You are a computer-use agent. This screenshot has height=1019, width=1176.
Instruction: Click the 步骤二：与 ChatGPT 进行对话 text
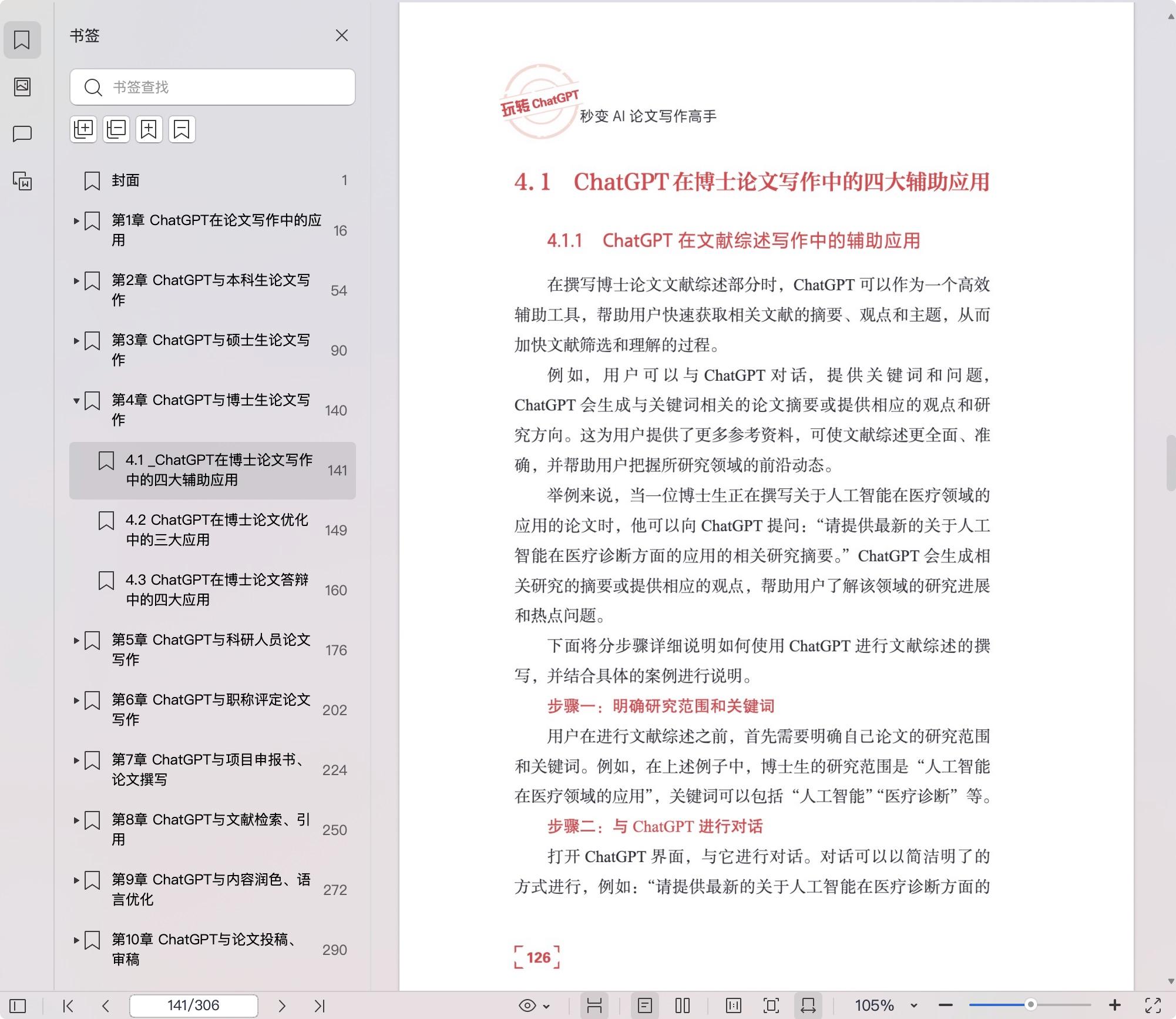click(655, 826)
